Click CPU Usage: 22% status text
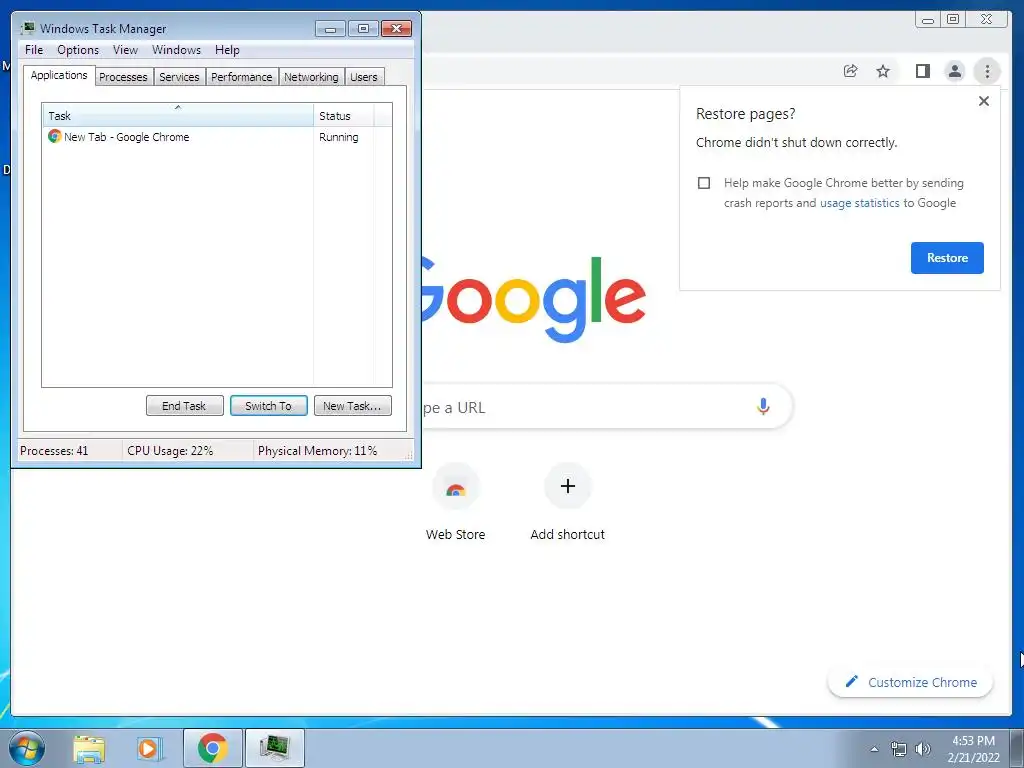1024x768 pixels. coord(170,451)
